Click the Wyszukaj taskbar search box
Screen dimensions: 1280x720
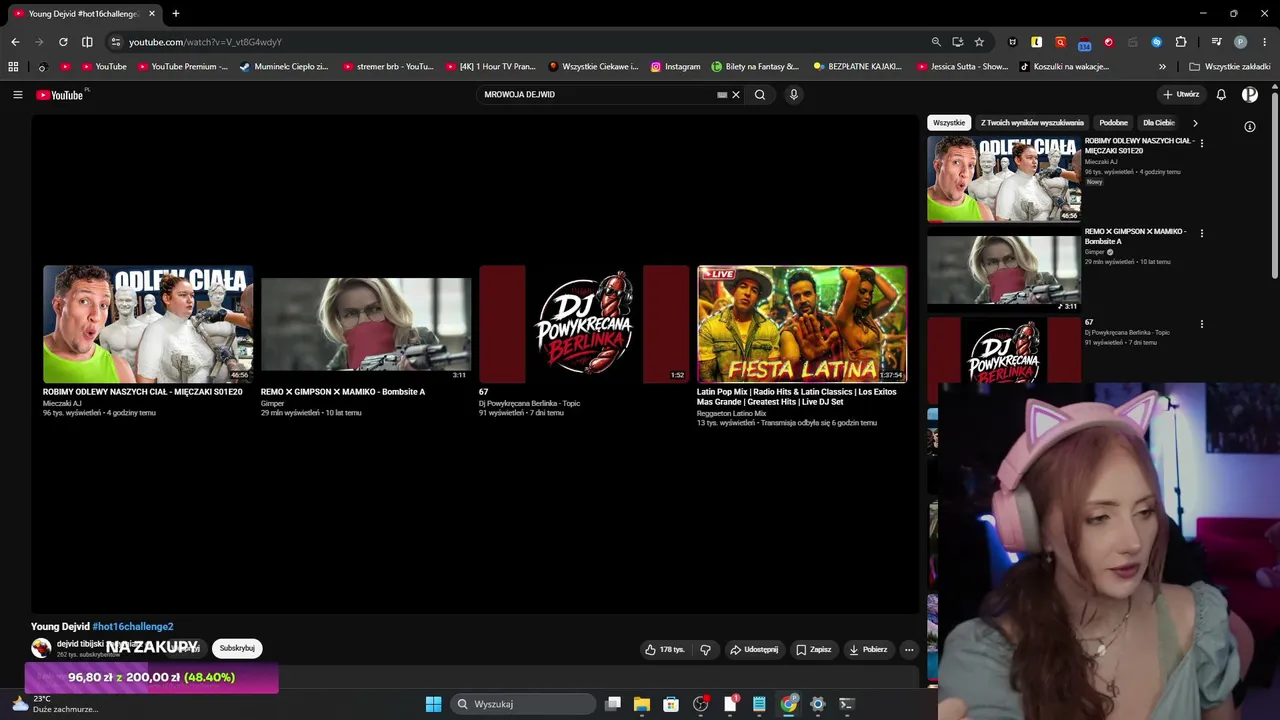coord(522,704)
